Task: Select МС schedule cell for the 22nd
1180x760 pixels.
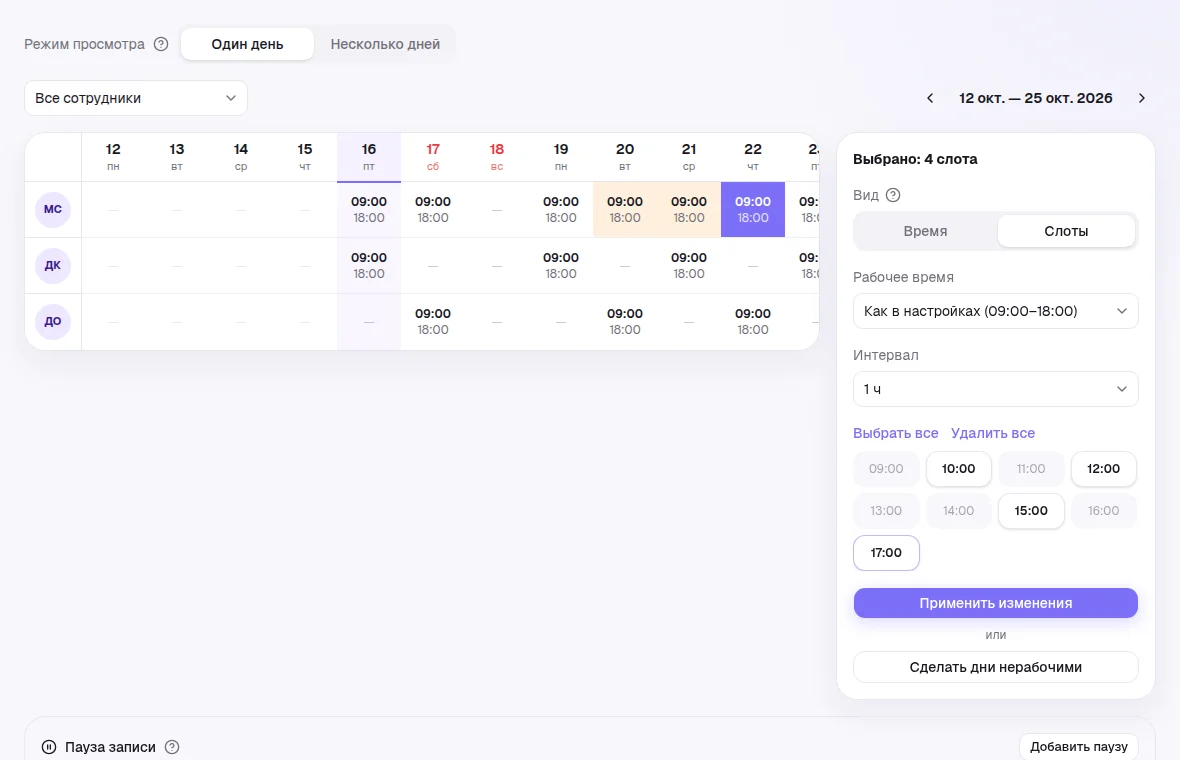Action: (x=753, y=210)
